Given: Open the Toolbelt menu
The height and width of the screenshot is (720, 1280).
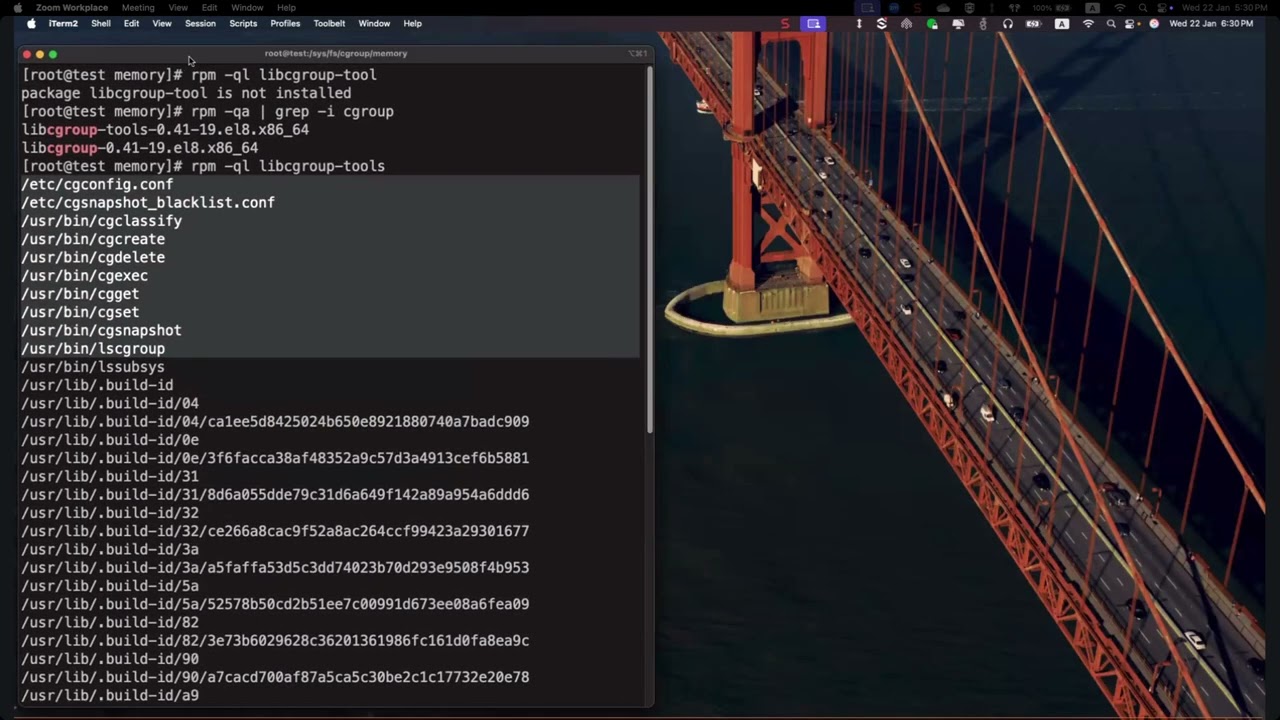Looking at the screenshot, I should (329, 23).
